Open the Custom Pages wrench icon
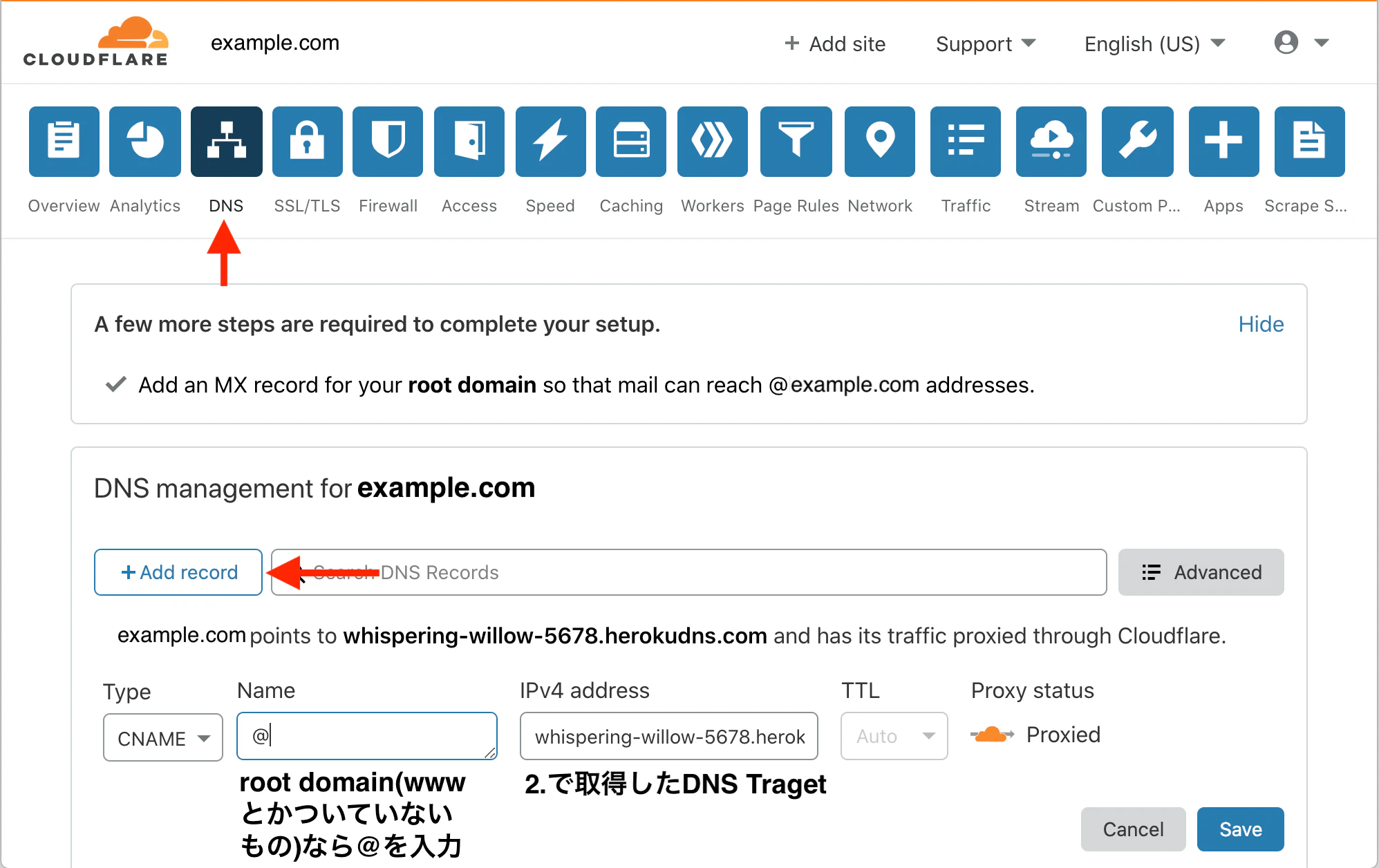 point(1138,142)
